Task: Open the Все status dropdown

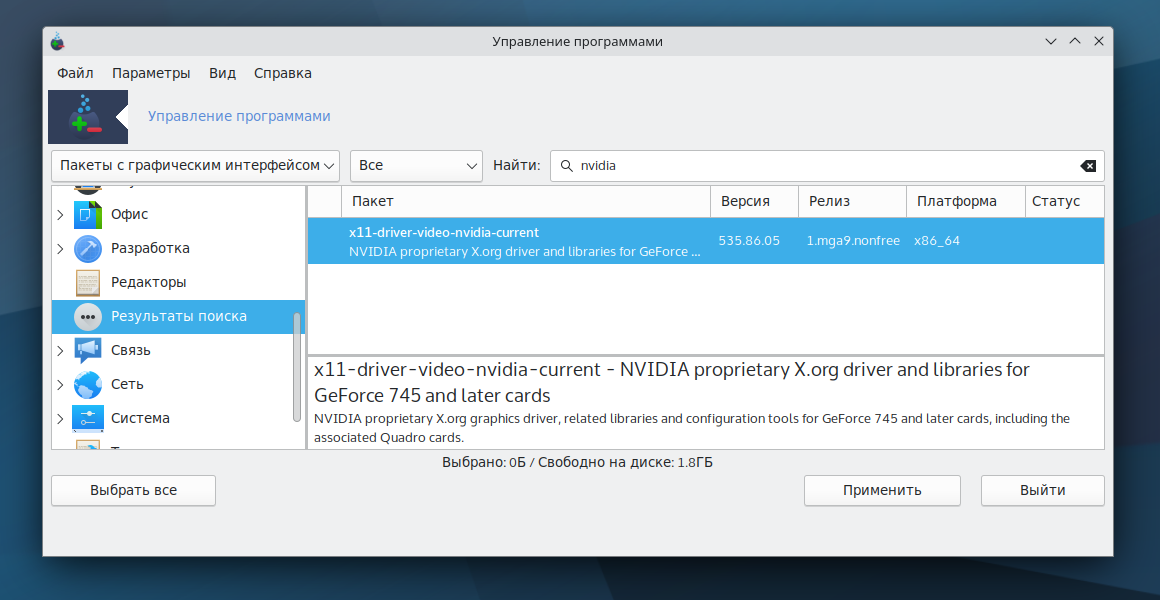Action: pos(416,165)
